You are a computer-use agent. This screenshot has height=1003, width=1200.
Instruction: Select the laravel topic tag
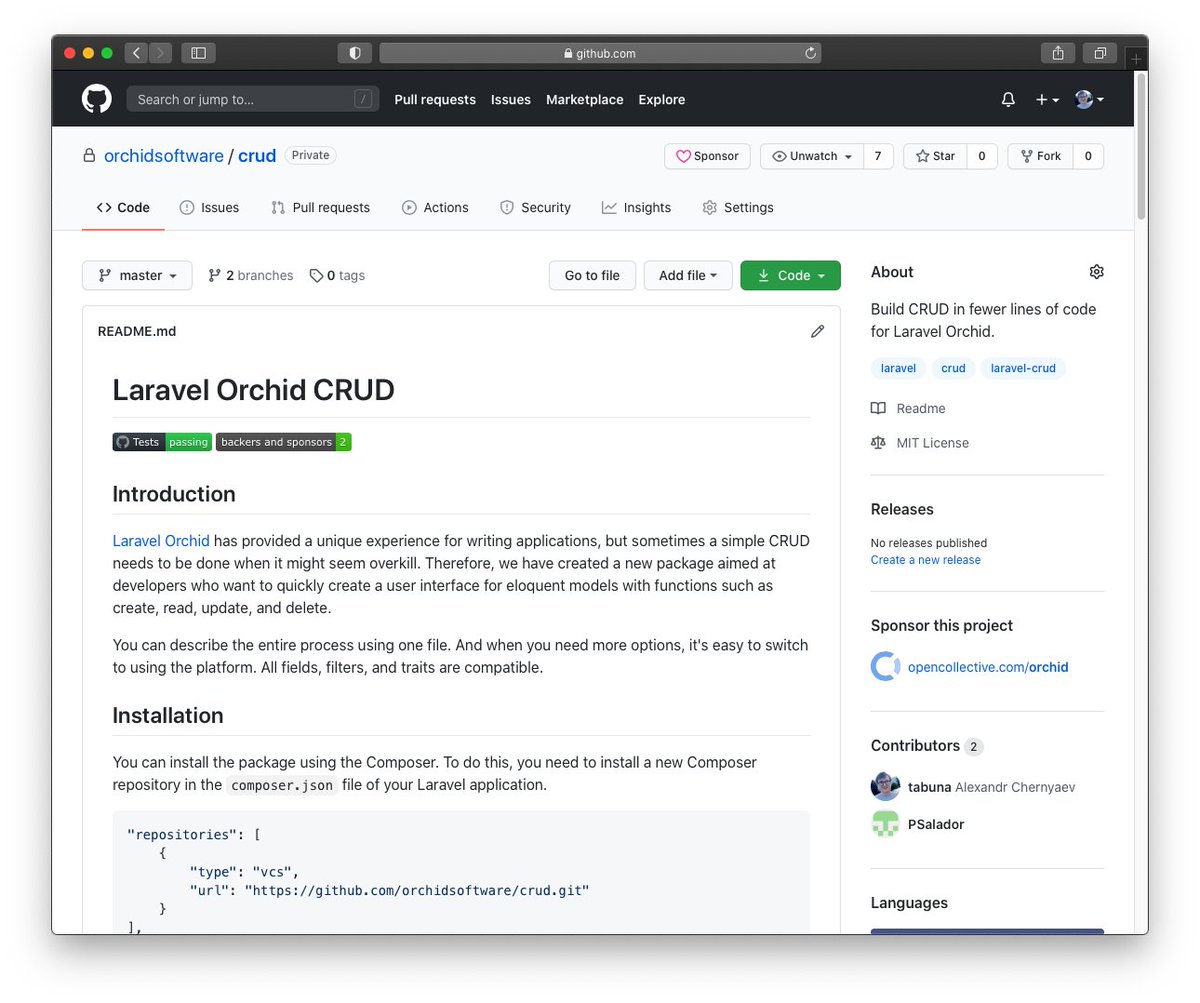coord(898,368)
